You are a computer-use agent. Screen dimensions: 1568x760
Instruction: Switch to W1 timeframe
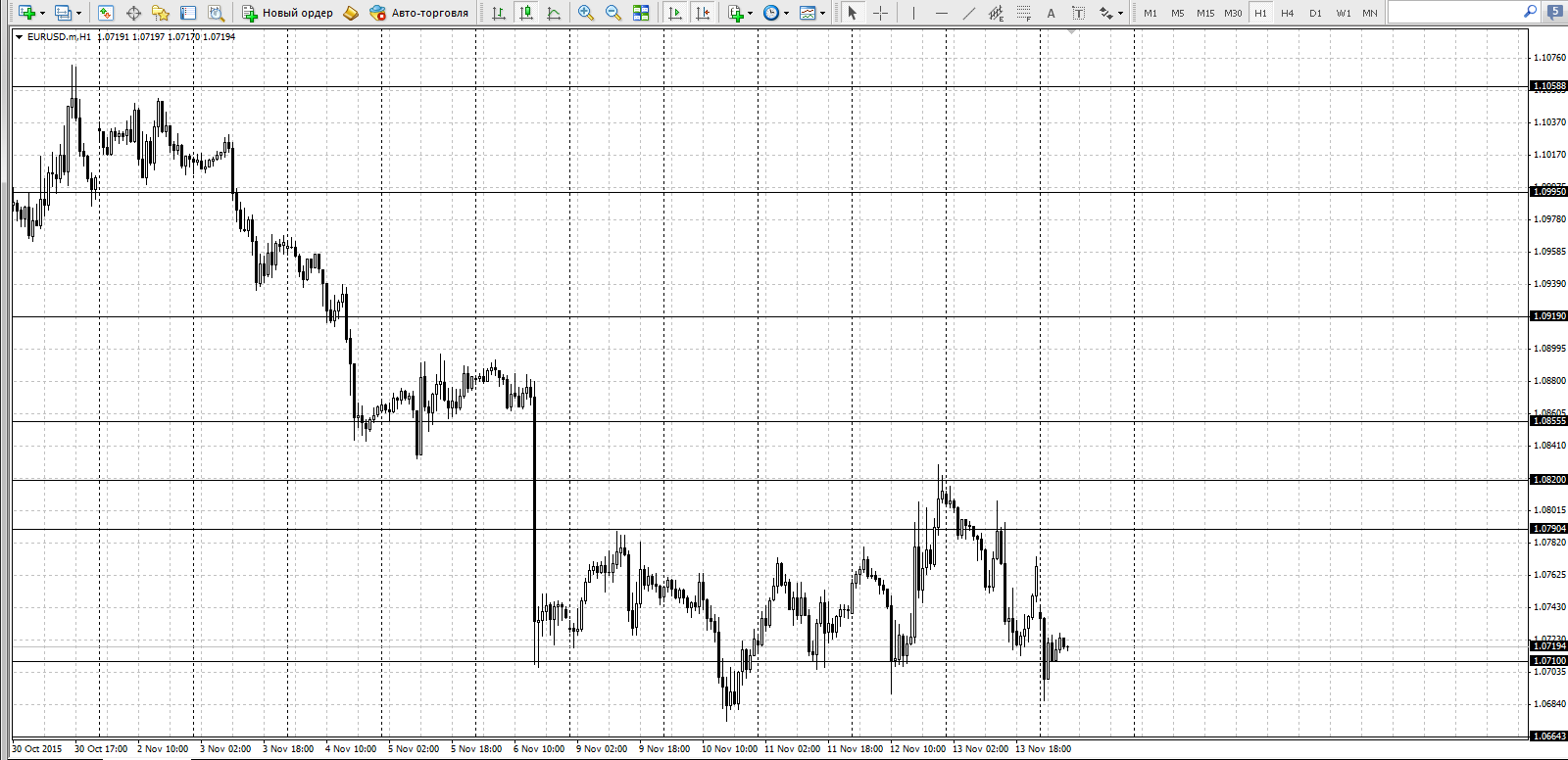click(x=1344, y=13)
